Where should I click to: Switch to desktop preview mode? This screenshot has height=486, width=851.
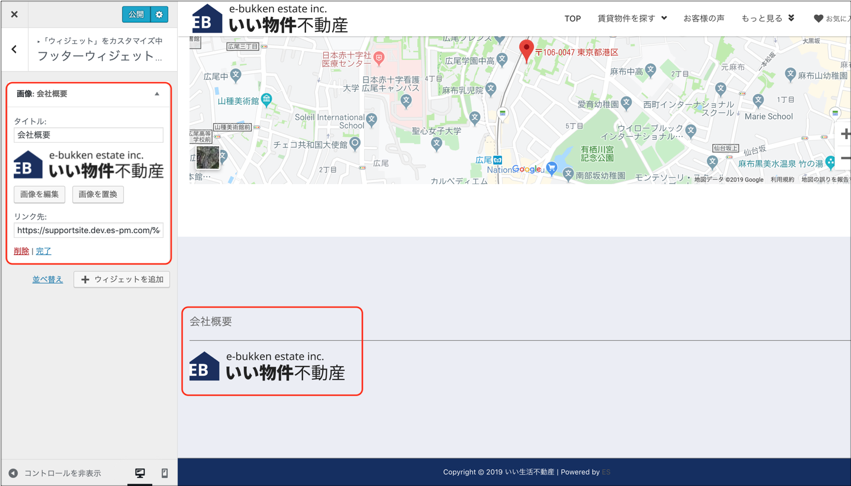click(140, 473)
